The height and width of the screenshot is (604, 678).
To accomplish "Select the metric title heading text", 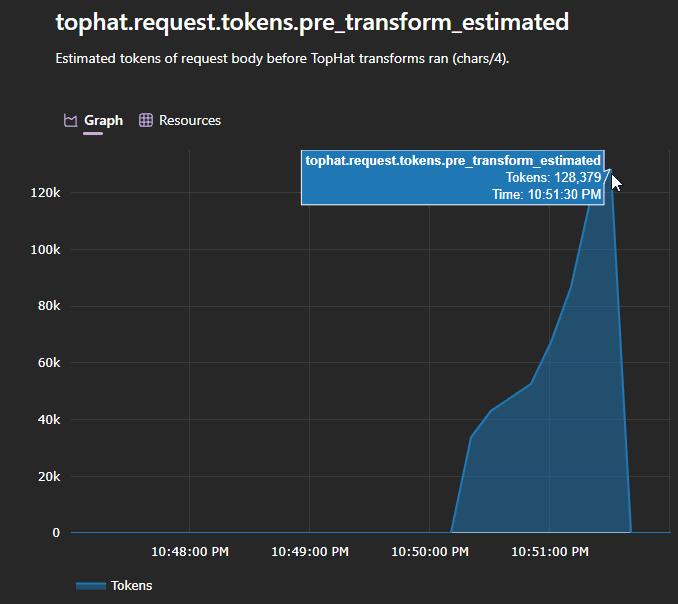I will pos(312,22).
